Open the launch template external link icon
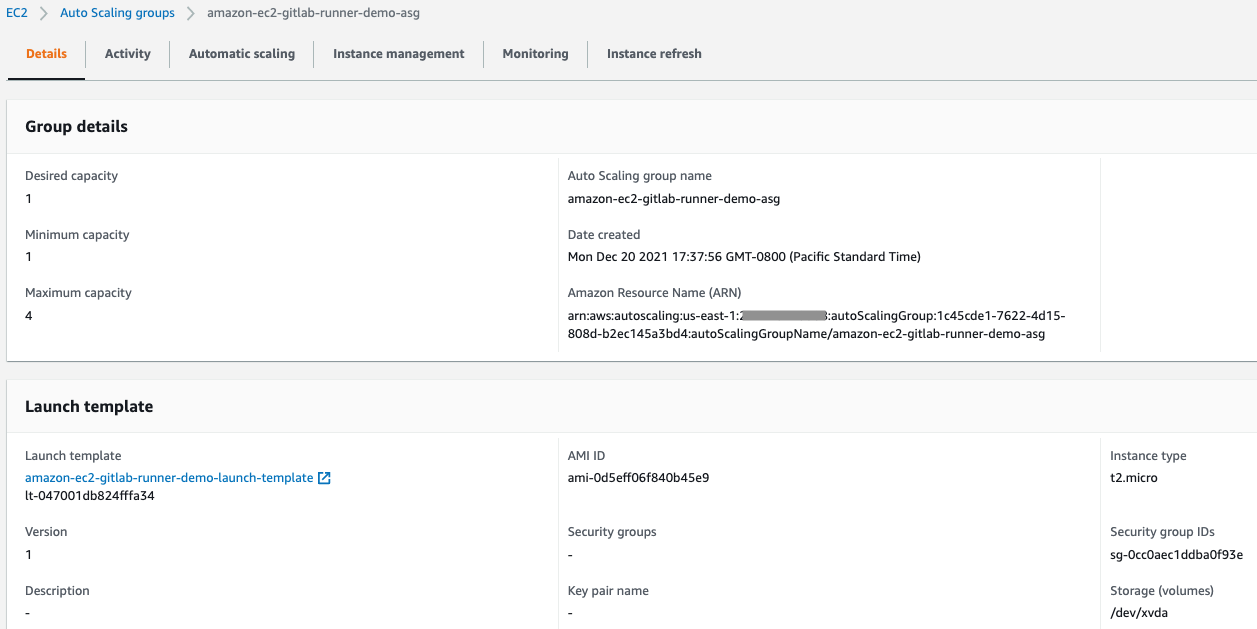Viewport: 1257px width, 629px height. pos(323,478)
